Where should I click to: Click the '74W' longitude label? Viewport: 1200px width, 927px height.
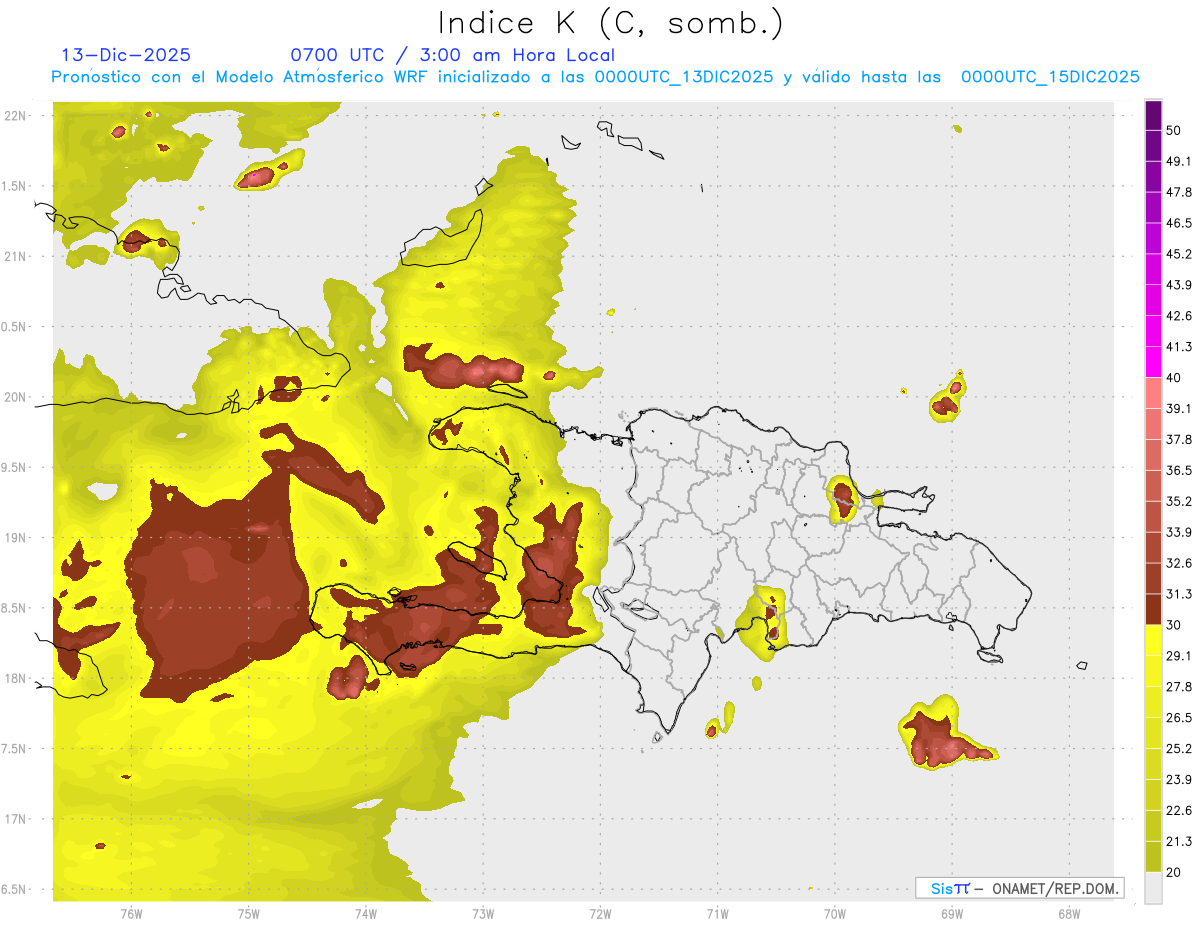(365, 914)
